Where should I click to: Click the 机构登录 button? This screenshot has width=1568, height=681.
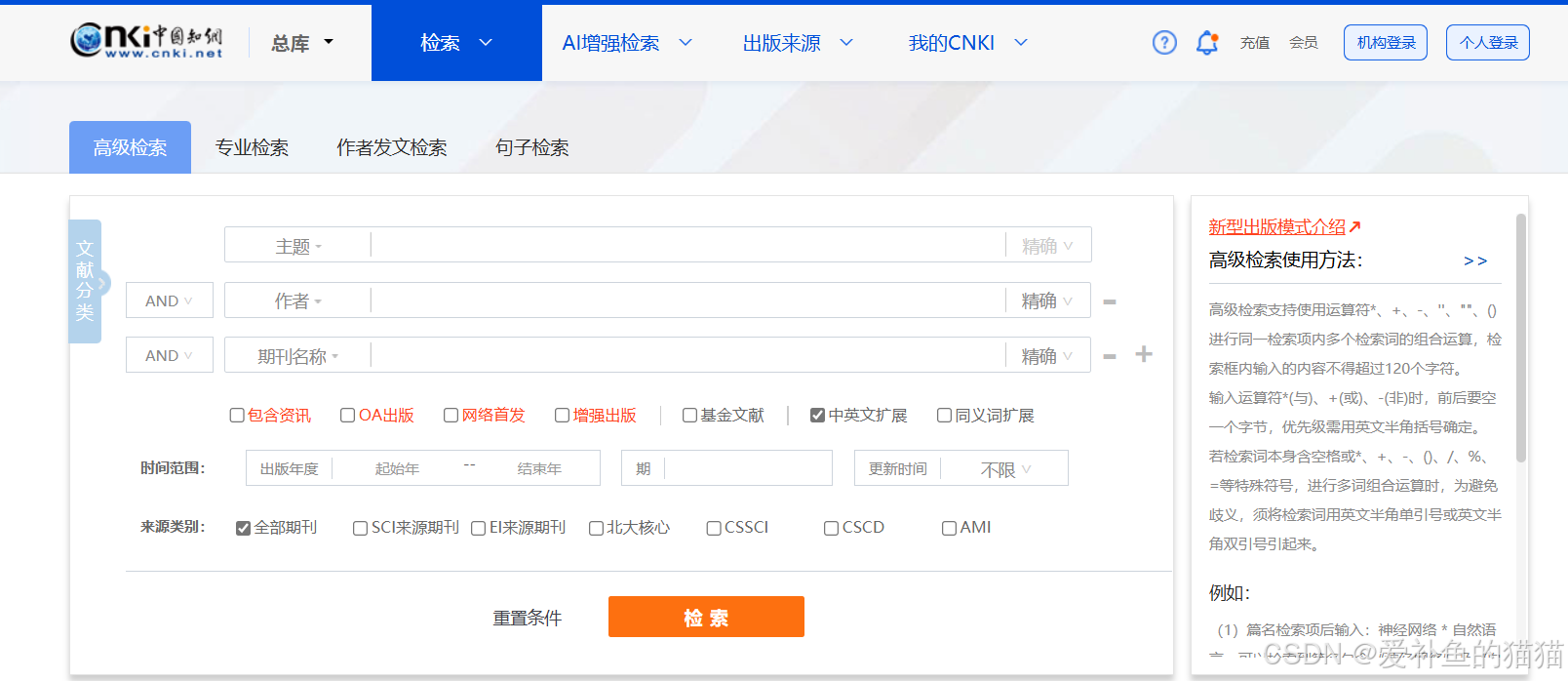click(1386, 43)
